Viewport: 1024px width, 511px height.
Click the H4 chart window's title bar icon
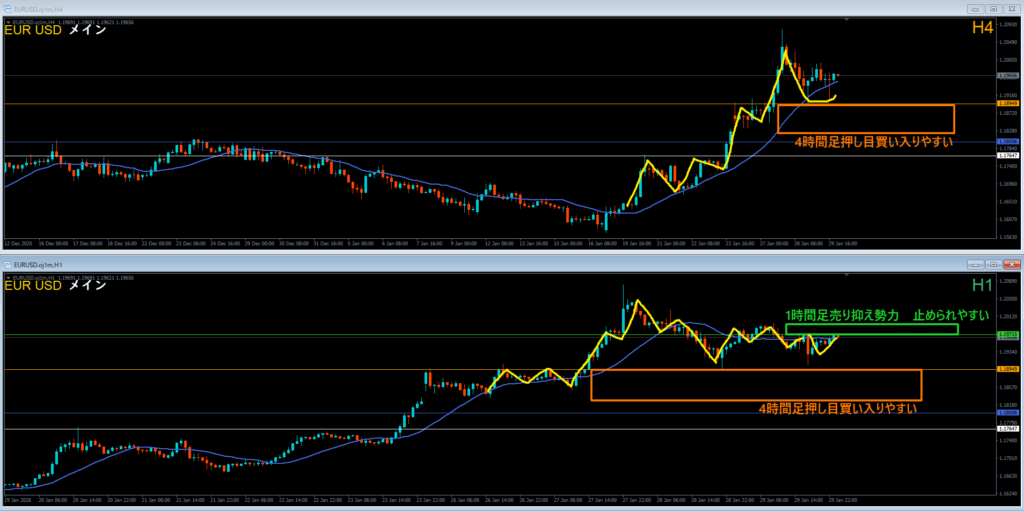[9, 8]
